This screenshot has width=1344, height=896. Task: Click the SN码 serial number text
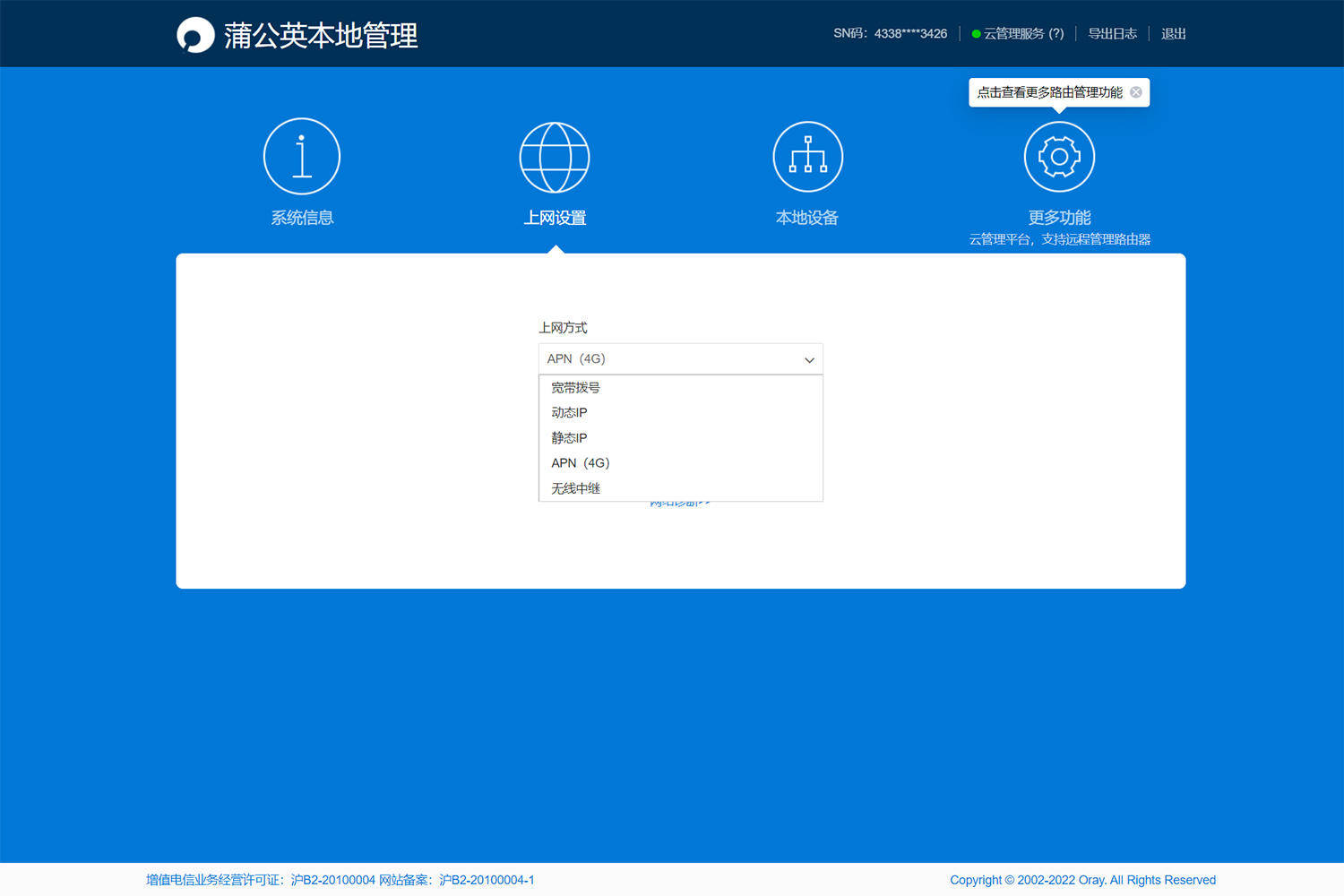coord(890,34)
